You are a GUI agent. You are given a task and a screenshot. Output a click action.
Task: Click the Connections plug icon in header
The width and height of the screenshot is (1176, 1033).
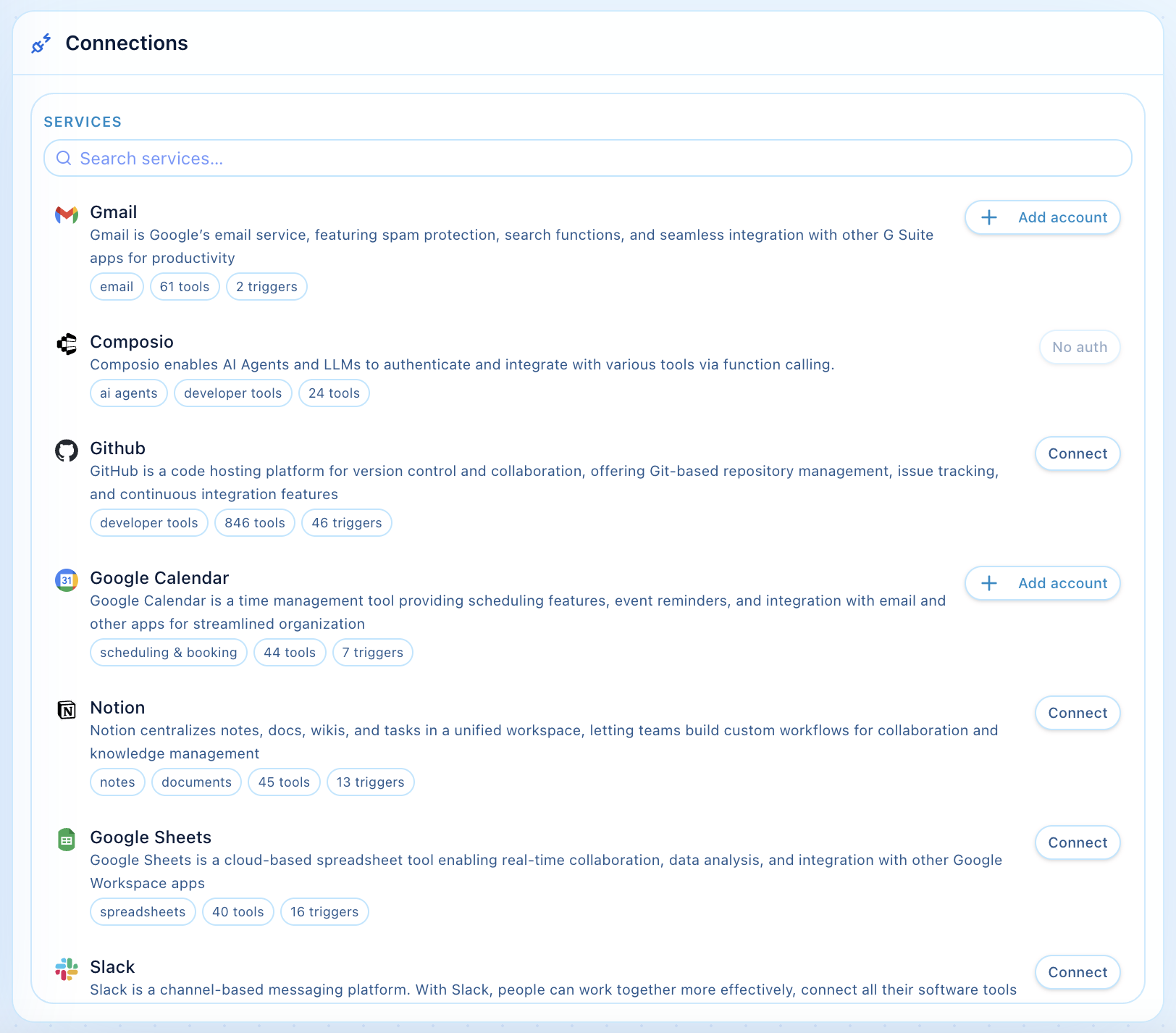coord(41,43)
